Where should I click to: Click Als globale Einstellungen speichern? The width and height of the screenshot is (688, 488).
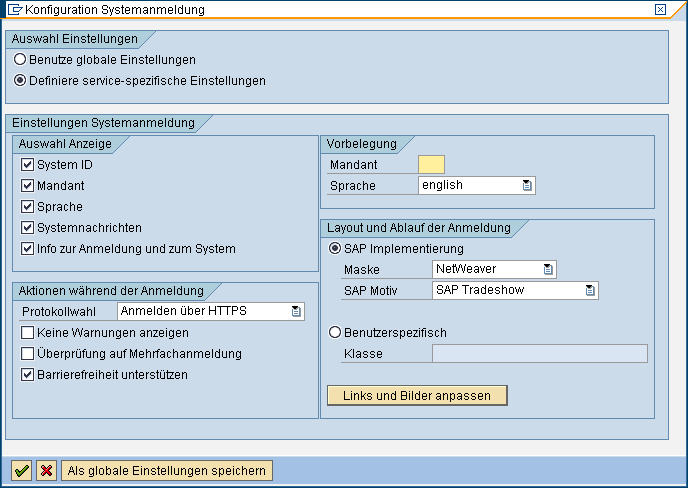(167, 470)
